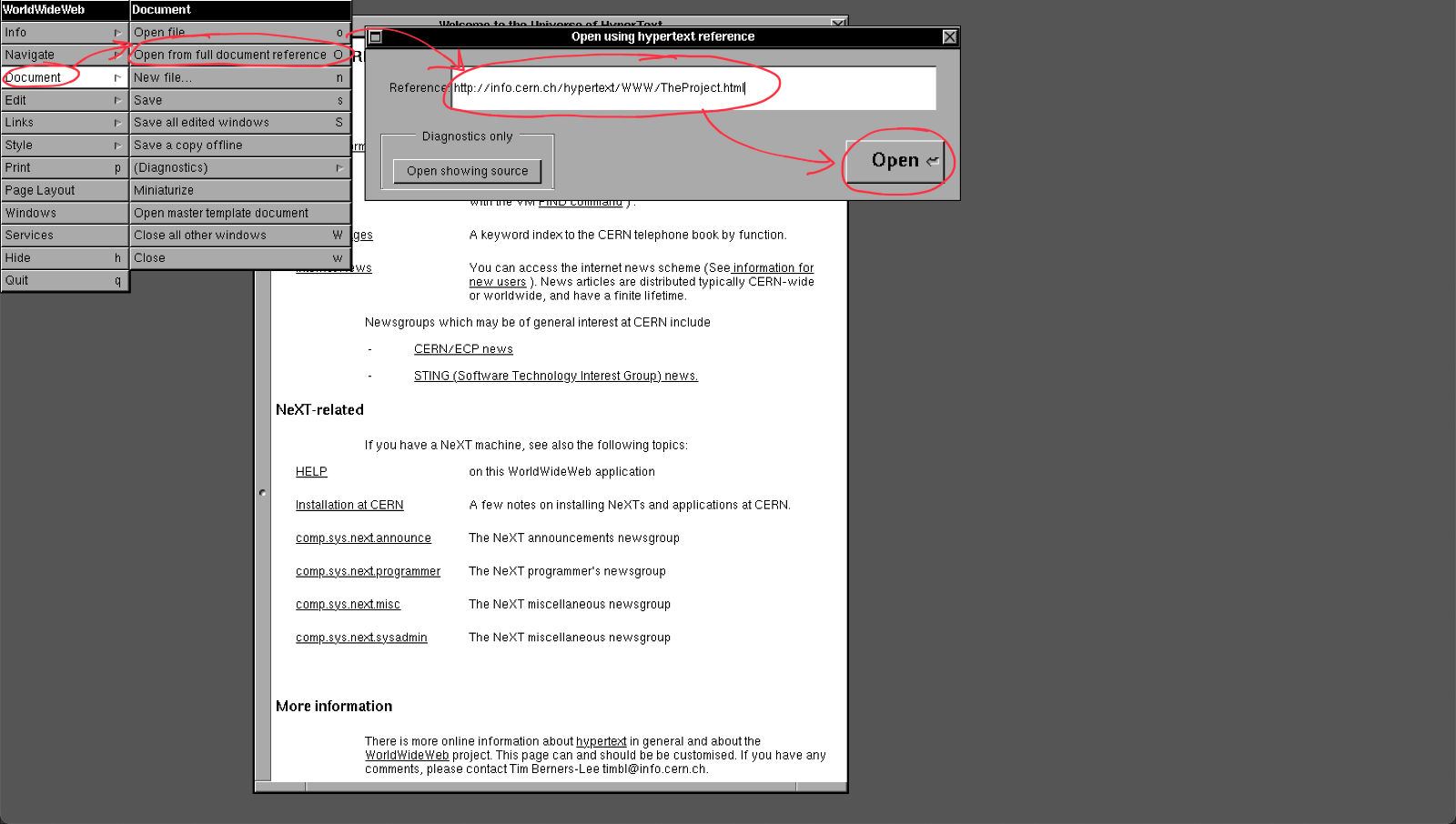1456x824 pixels.
Task: Close the Open using hypertext reference dialog
Action: (x=949, y=37)
